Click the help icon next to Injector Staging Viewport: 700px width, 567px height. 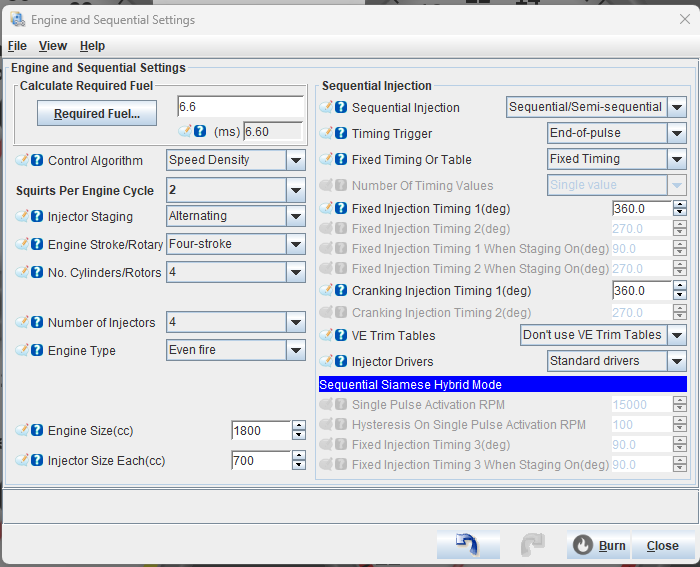tap(37, 216)
